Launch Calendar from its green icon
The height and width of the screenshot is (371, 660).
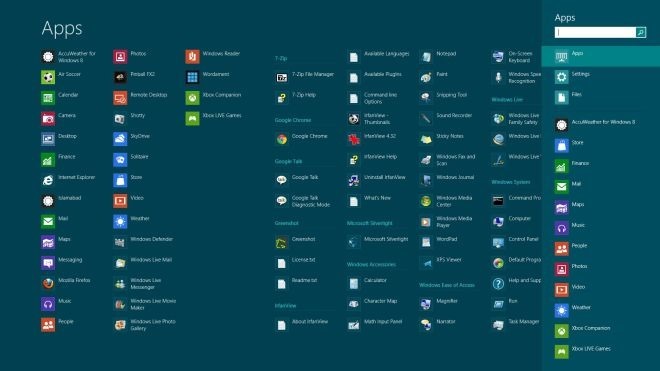point(48,98)
